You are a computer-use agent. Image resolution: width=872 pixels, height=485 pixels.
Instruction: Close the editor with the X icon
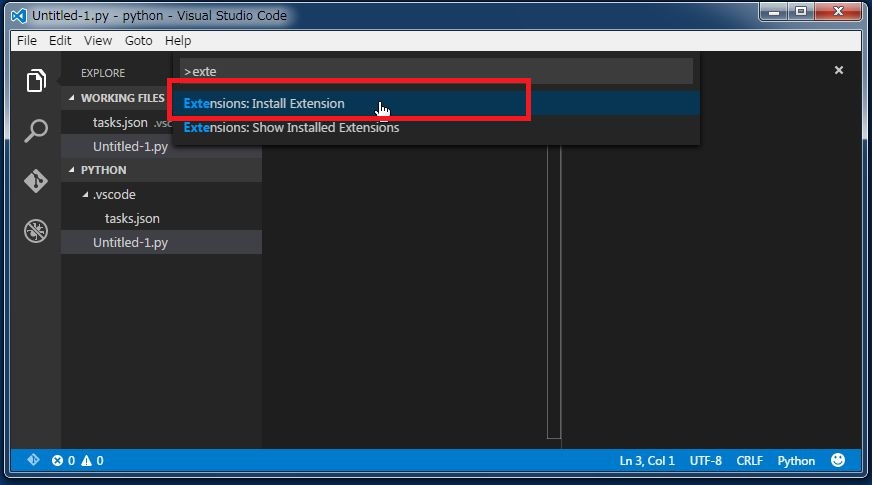tap(839, 70)
